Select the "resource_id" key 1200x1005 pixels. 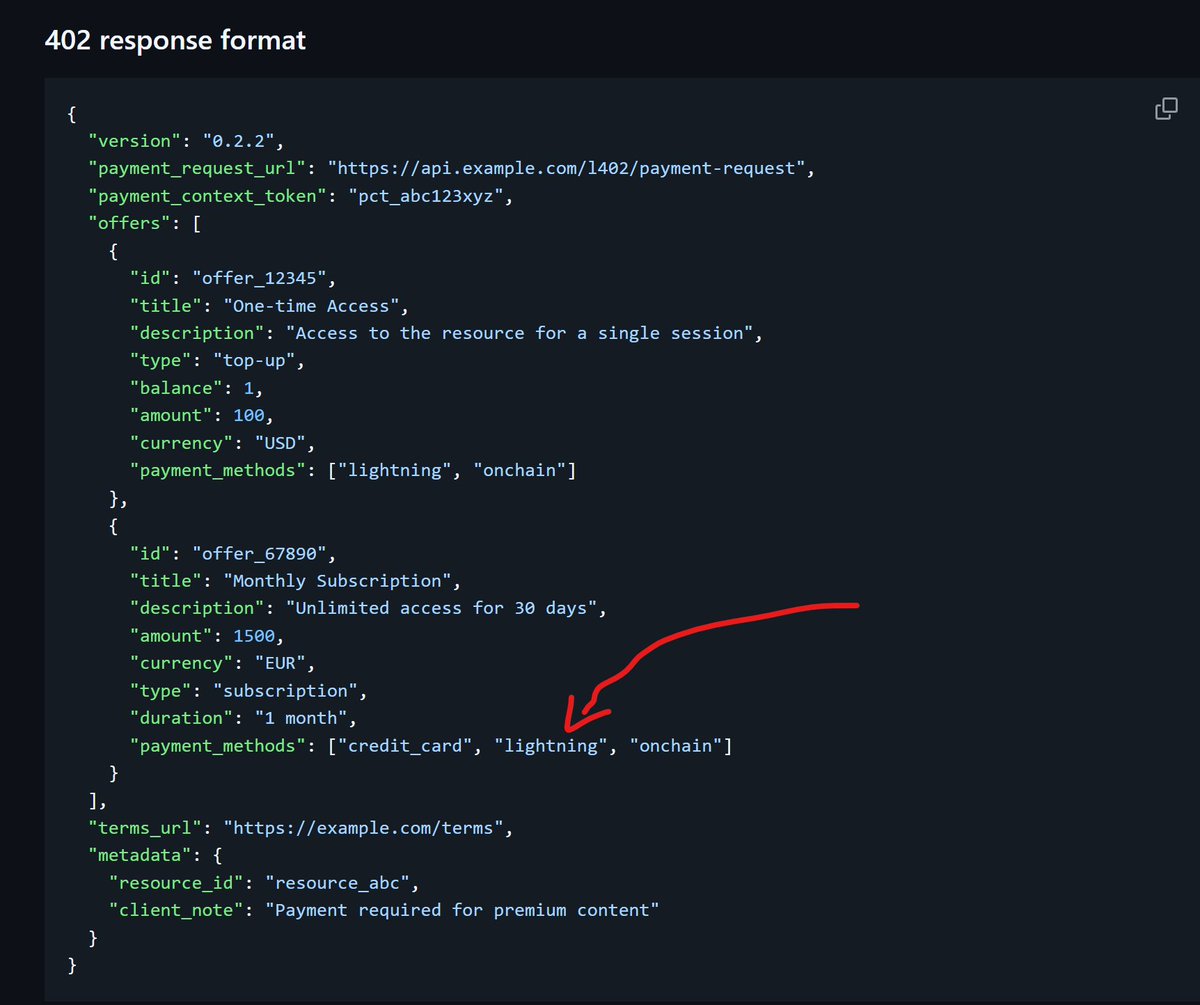click(176, 883)
